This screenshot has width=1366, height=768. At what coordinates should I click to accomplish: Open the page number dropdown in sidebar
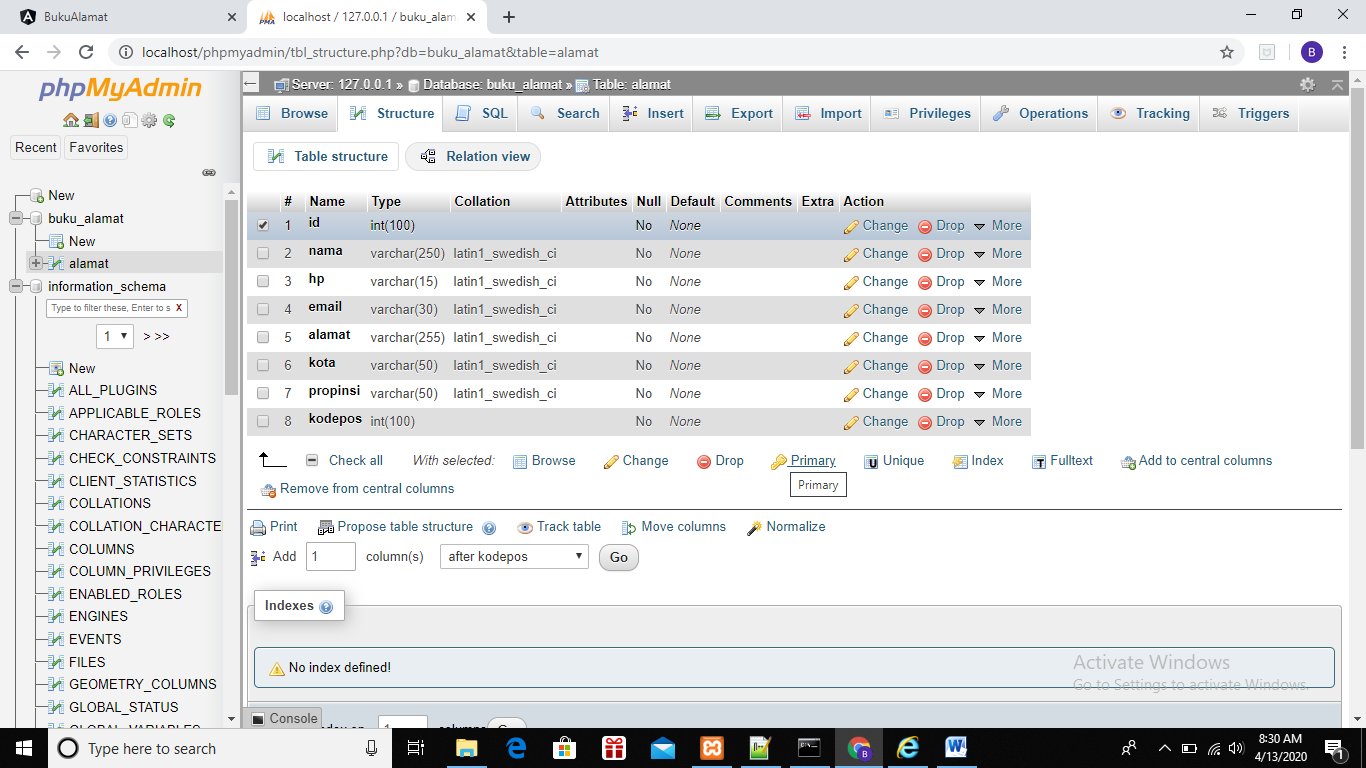115,336
